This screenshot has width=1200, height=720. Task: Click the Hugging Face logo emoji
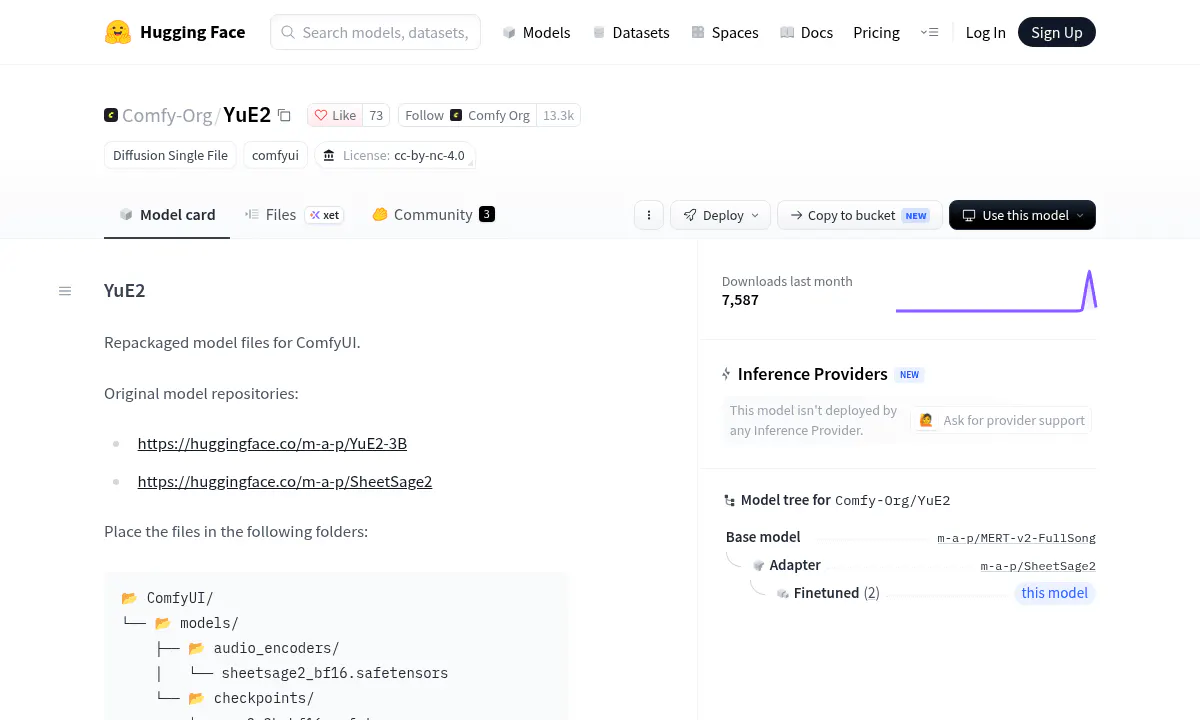118,32
